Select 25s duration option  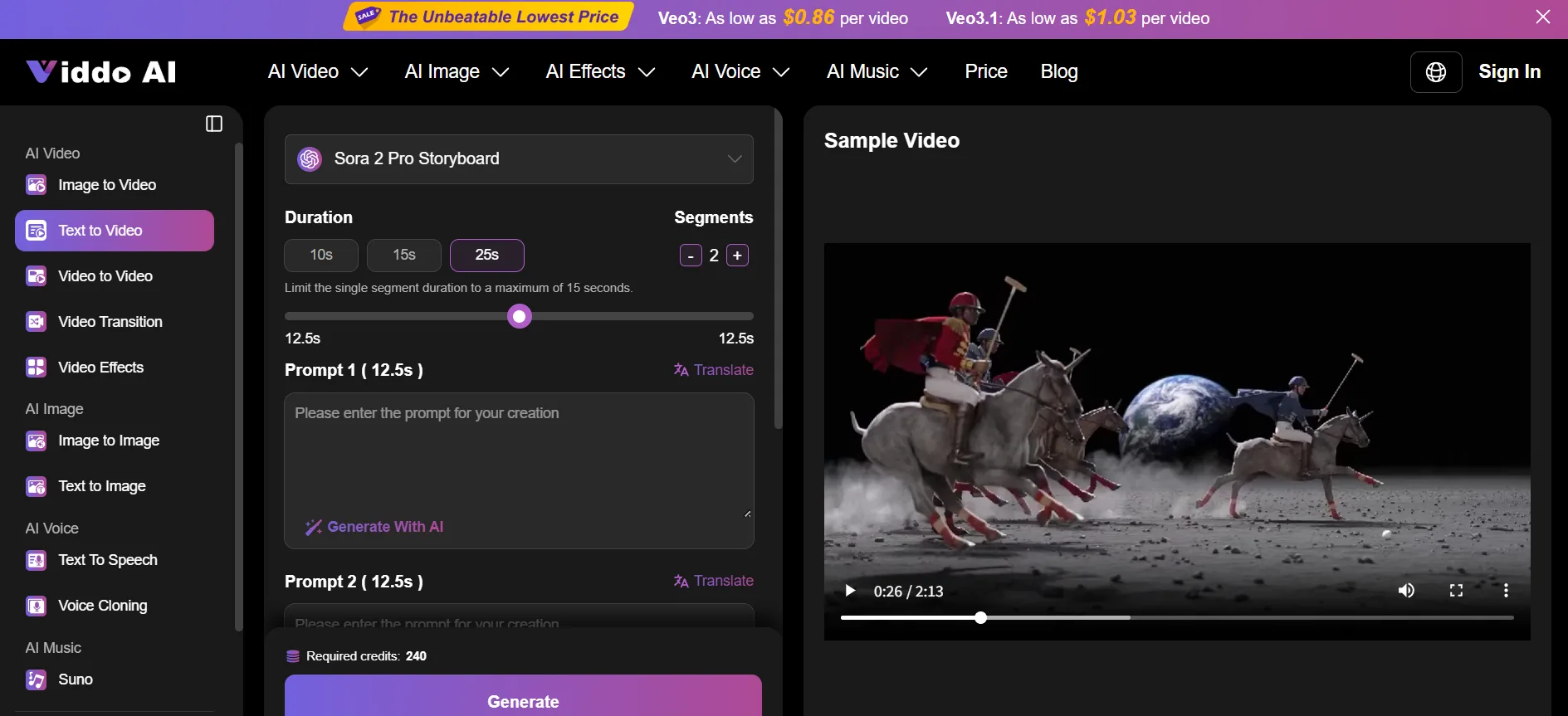pos(487,255)
